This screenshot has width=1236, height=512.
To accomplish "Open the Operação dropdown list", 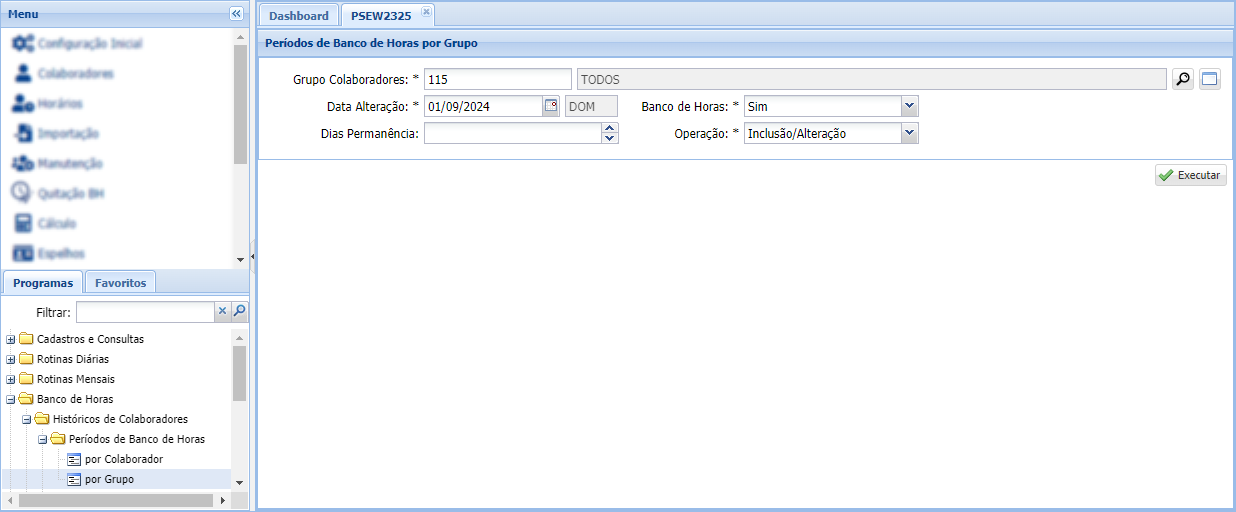I will (909, 133).
